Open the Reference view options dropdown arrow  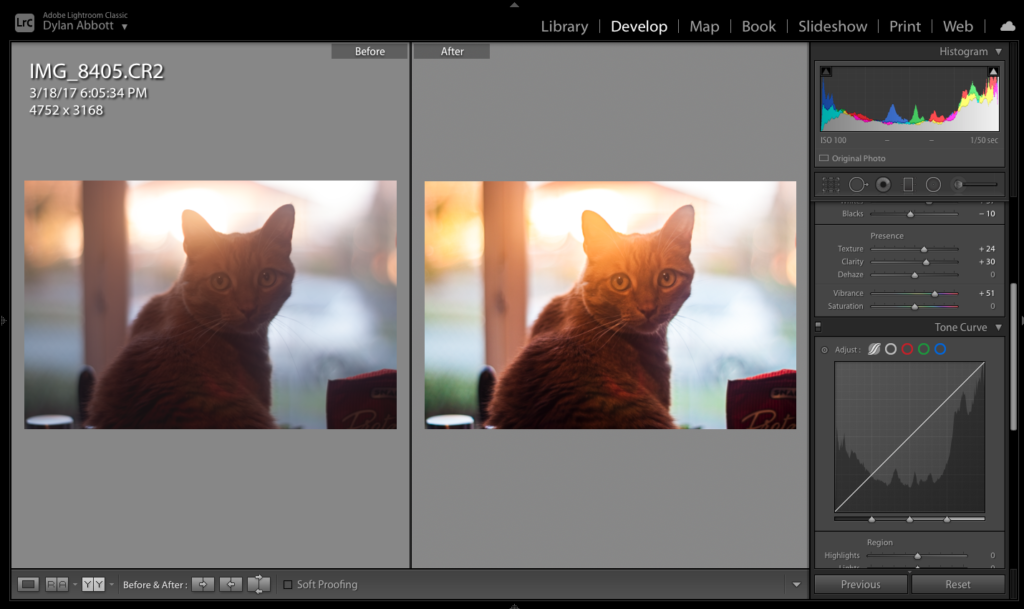click(74, 584)
